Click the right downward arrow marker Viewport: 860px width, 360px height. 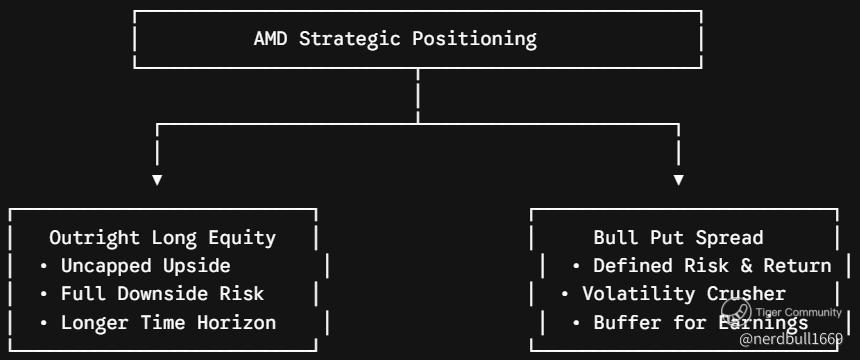(678, 180)
